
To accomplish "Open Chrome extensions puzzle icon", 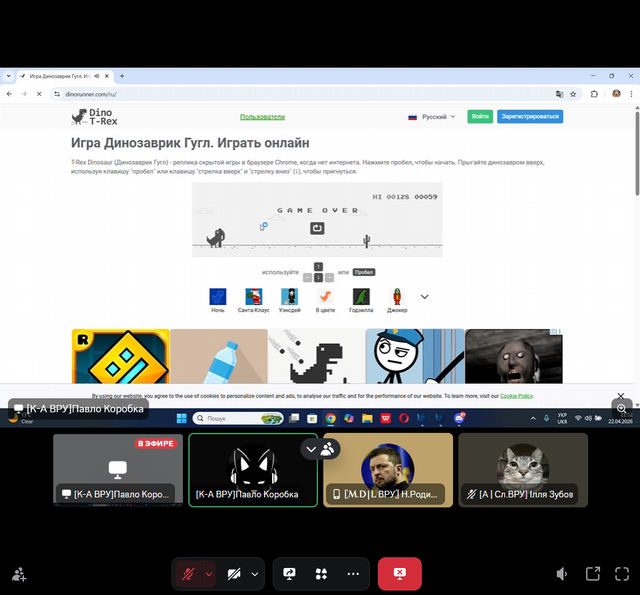I will (594, 94).
